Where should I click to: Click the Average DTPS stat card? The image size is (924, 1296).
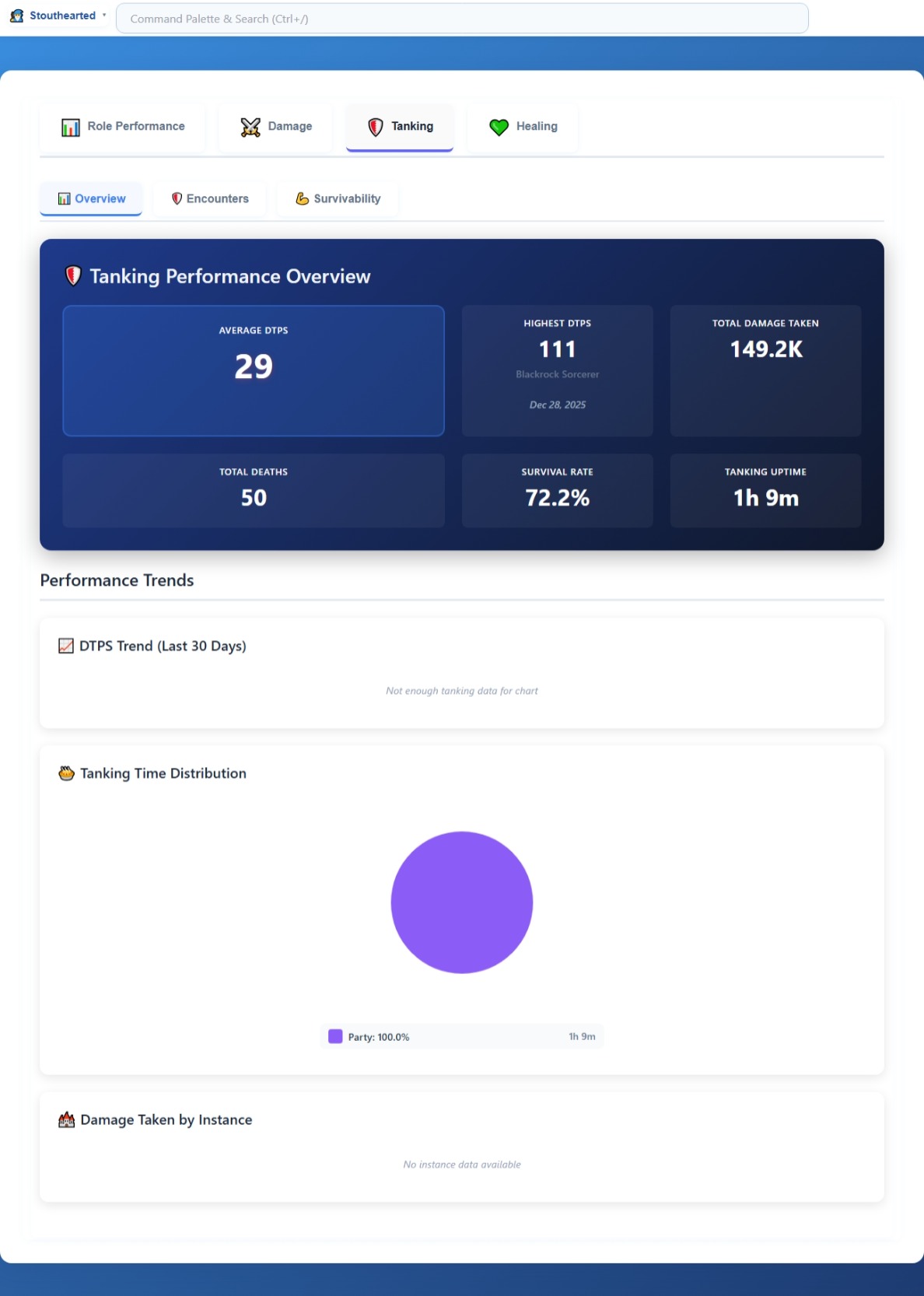(x=254, y=370)
